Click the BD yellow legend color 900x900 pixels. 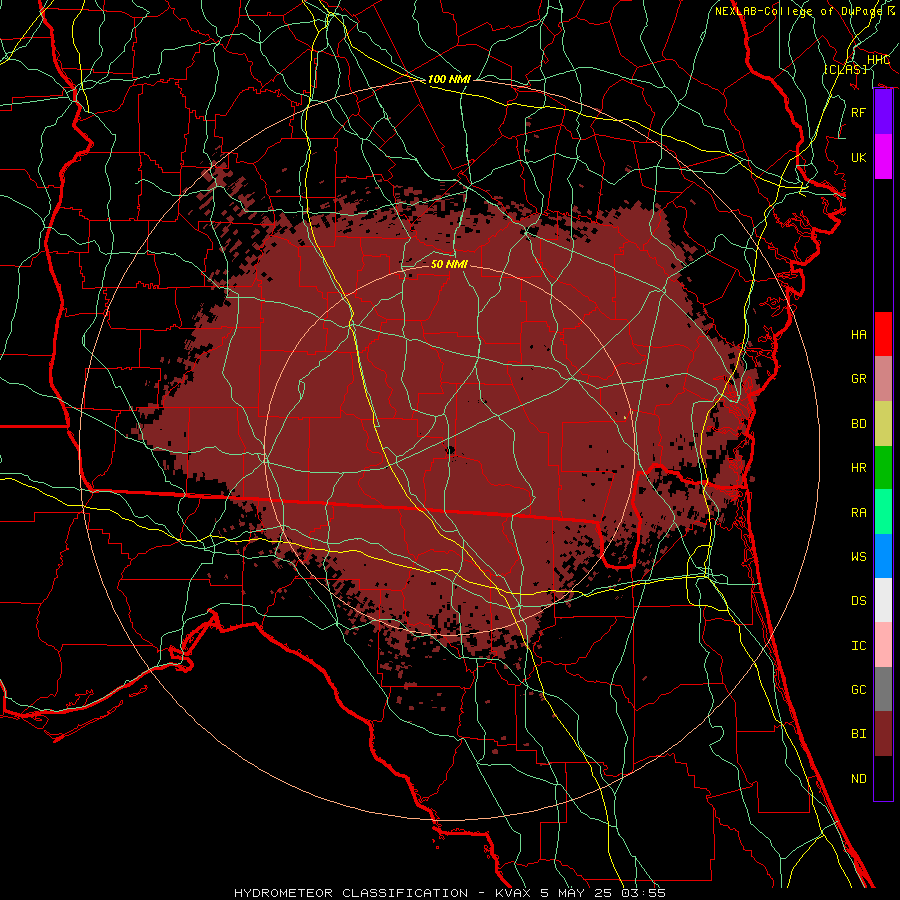(883, 423)
